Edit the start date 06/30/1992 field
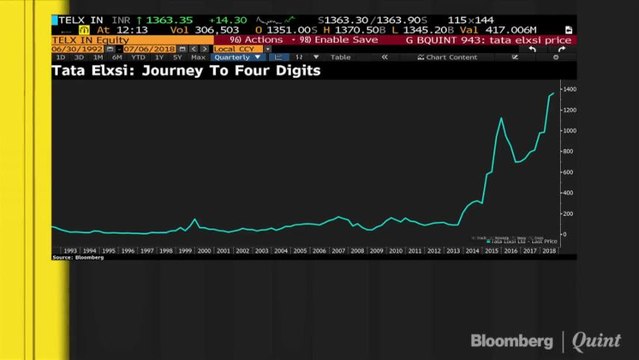 click(77, 49)
